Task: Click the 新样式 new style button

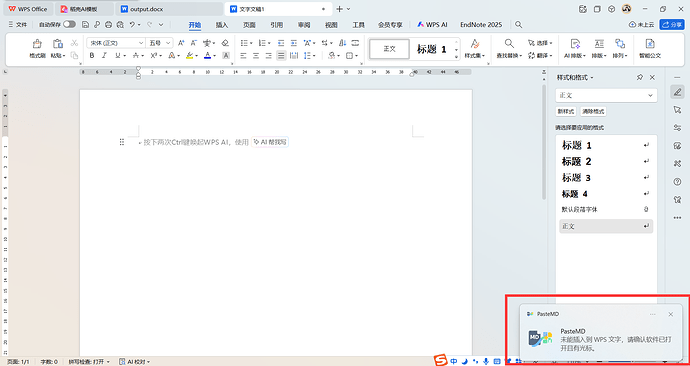Action: click(x=566, y=112)
